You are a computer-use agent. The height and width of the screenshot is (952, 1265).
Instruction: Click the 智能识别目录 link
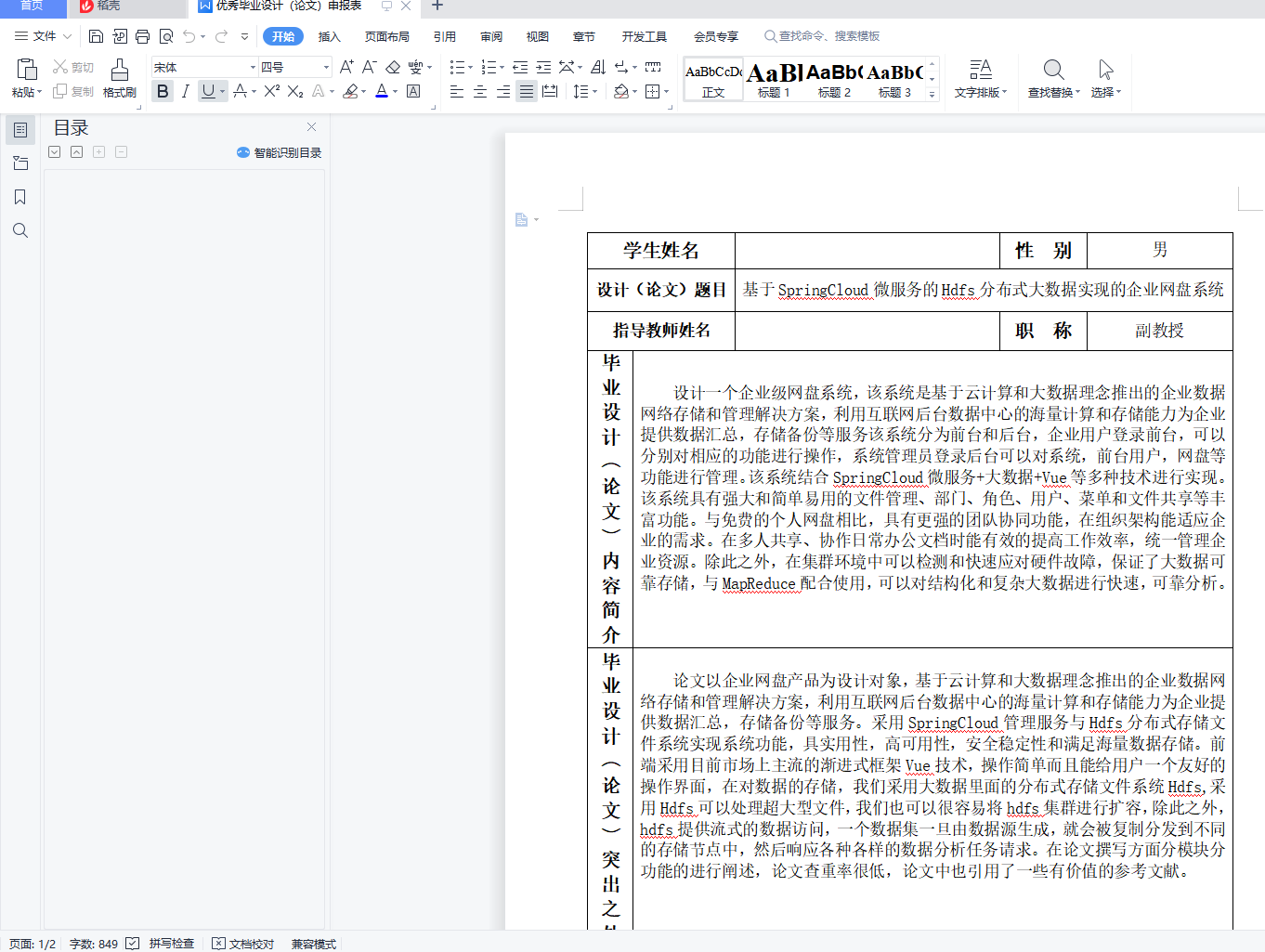(x=287, y=152)
